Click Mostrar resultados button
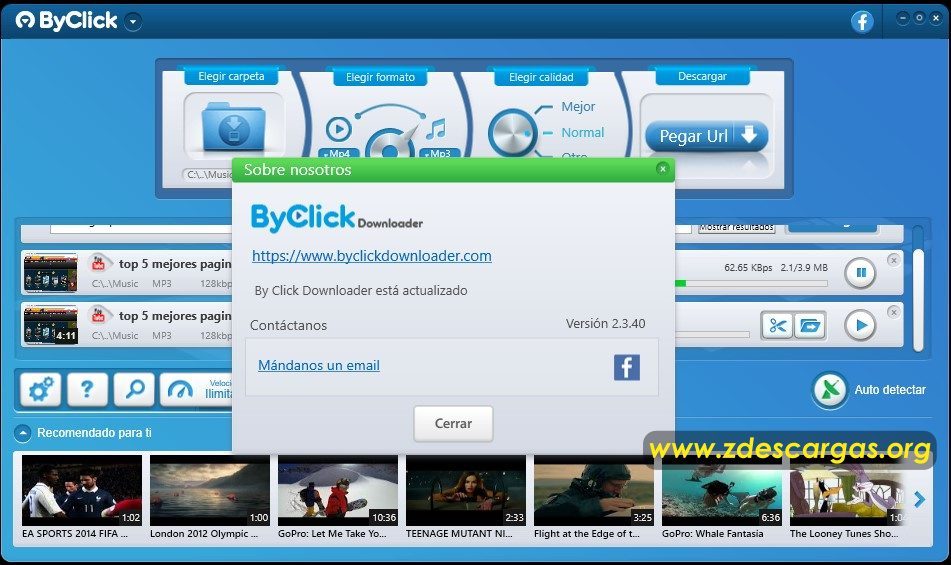This screenshot has height=565, width=951. [736, 228]
